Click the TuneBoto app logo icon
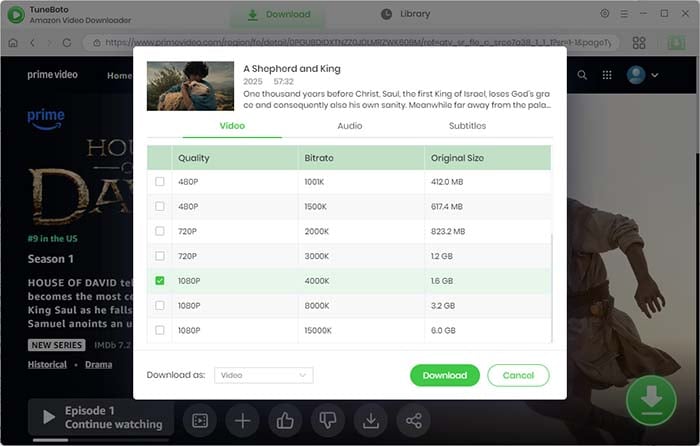This screenshot has height=446, width=700. pyautogui.click(x=16, y=14)
